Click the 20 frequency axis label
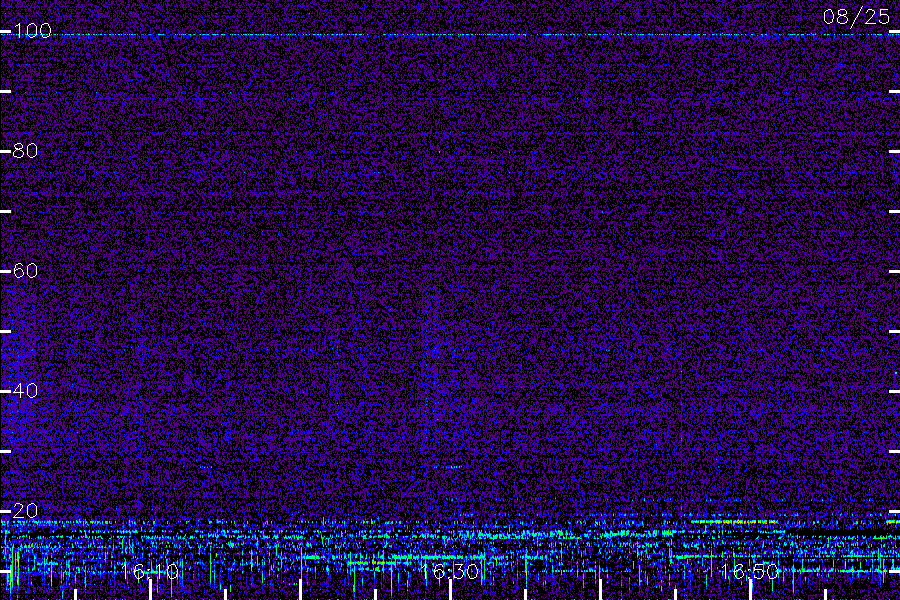This screenshot has width=900, height=600. pyautogui.click(x=25, y=510)
